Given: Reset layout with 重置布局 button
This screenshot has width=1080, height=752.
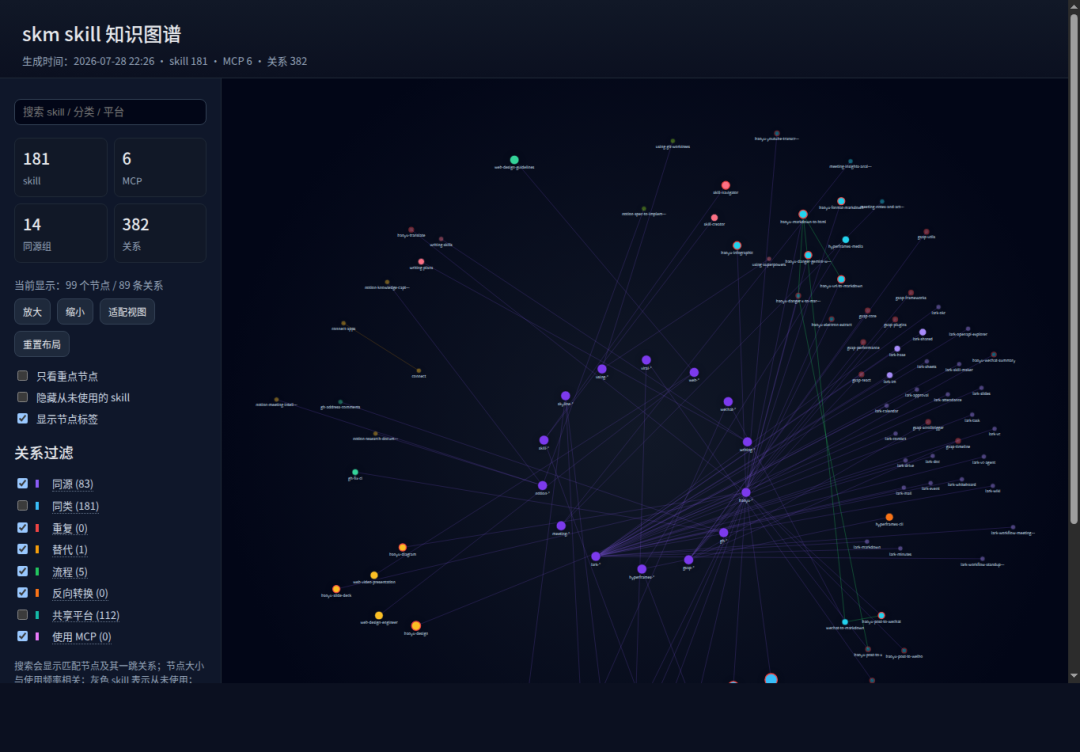Looking at the screenshot, I should [x=42, y=344].
